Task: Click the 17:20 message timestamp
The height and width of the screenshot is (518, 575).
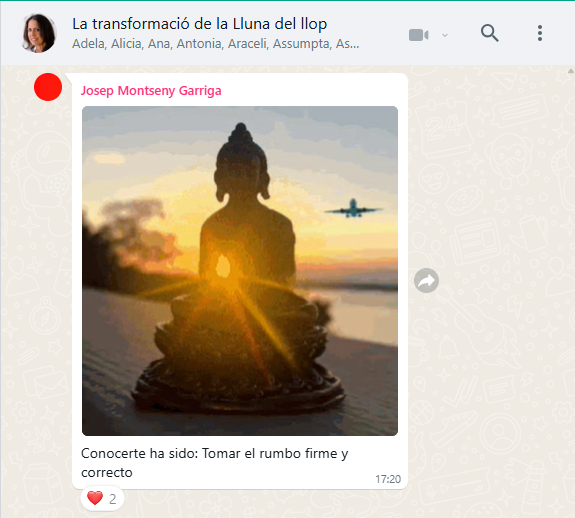Action: coord(388,479)
